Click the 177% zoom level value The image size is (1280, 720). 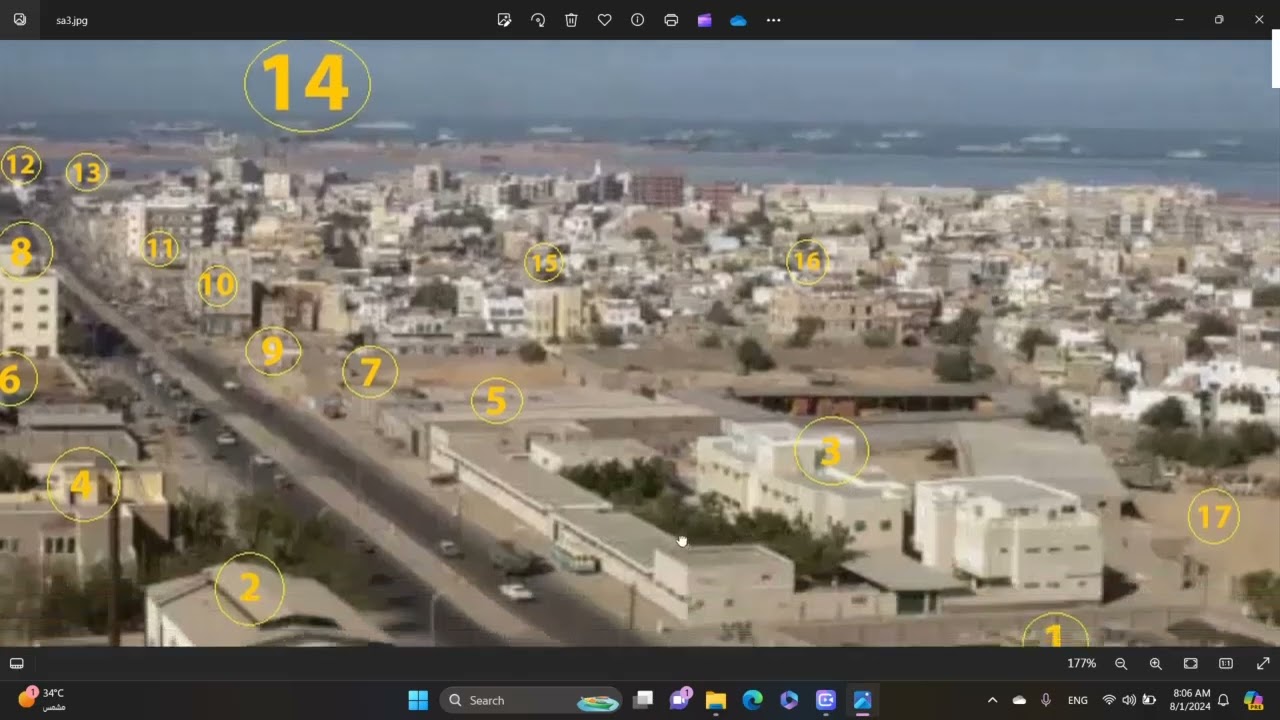tap(1081, 663)
